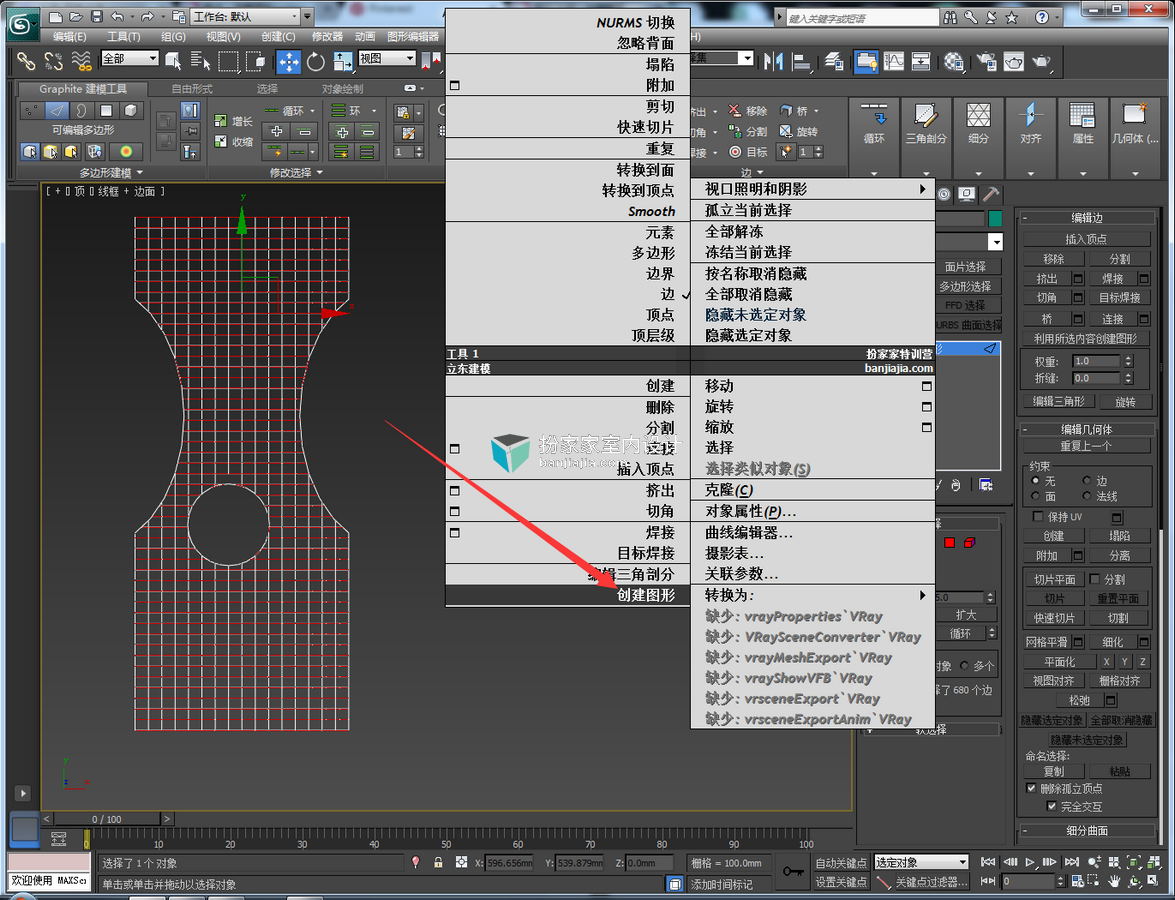Collapse the 编辑边 rollout

(1087, 218)
